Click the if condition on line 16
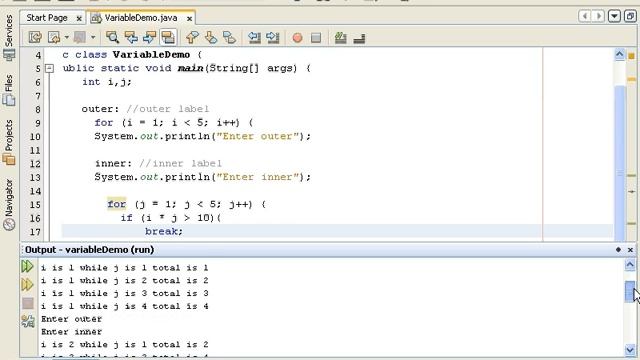Image resolution: width=640 pixels, height=360 pixels. [177, 218]
